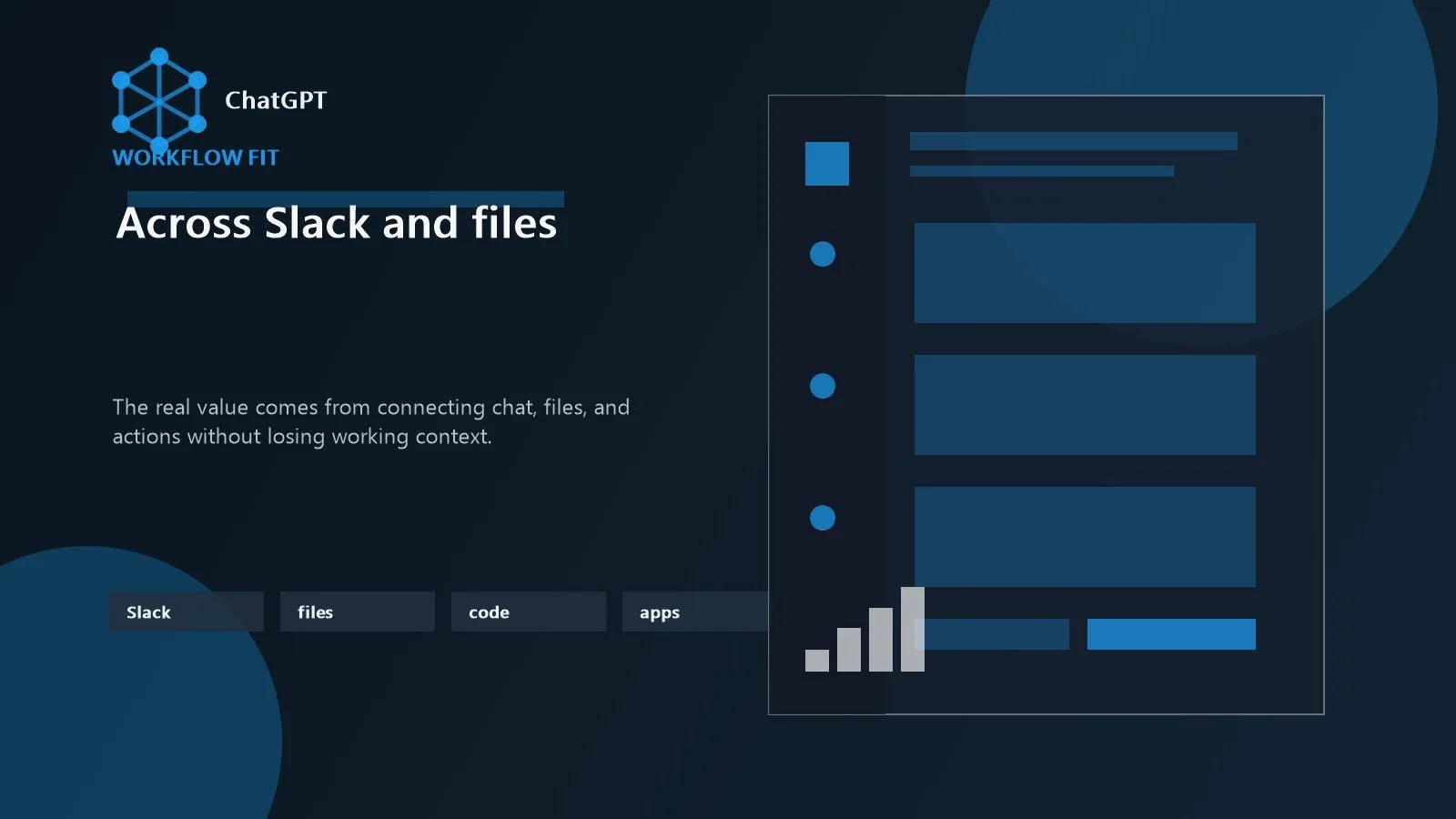Click the ChatGPT title text
Viewport: 1456px width, 819px height.
[276, 100]
